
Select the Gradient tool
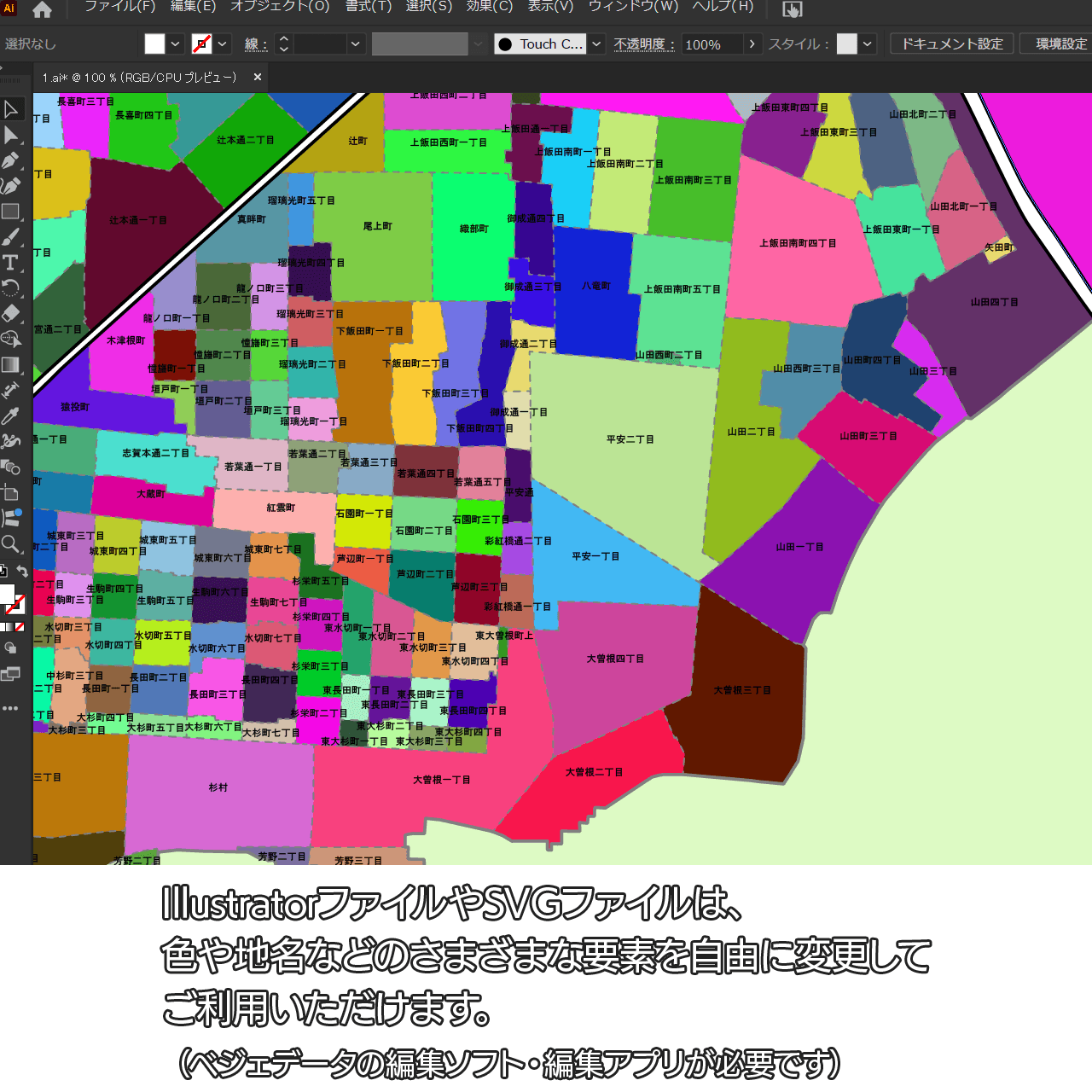click(11, 364)
